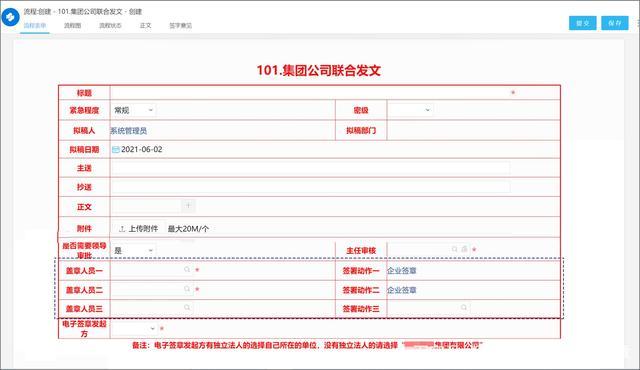Click the plus icon in 正文 row
The height and width of the screenshot is (370, 640).
tap(188, 206)
